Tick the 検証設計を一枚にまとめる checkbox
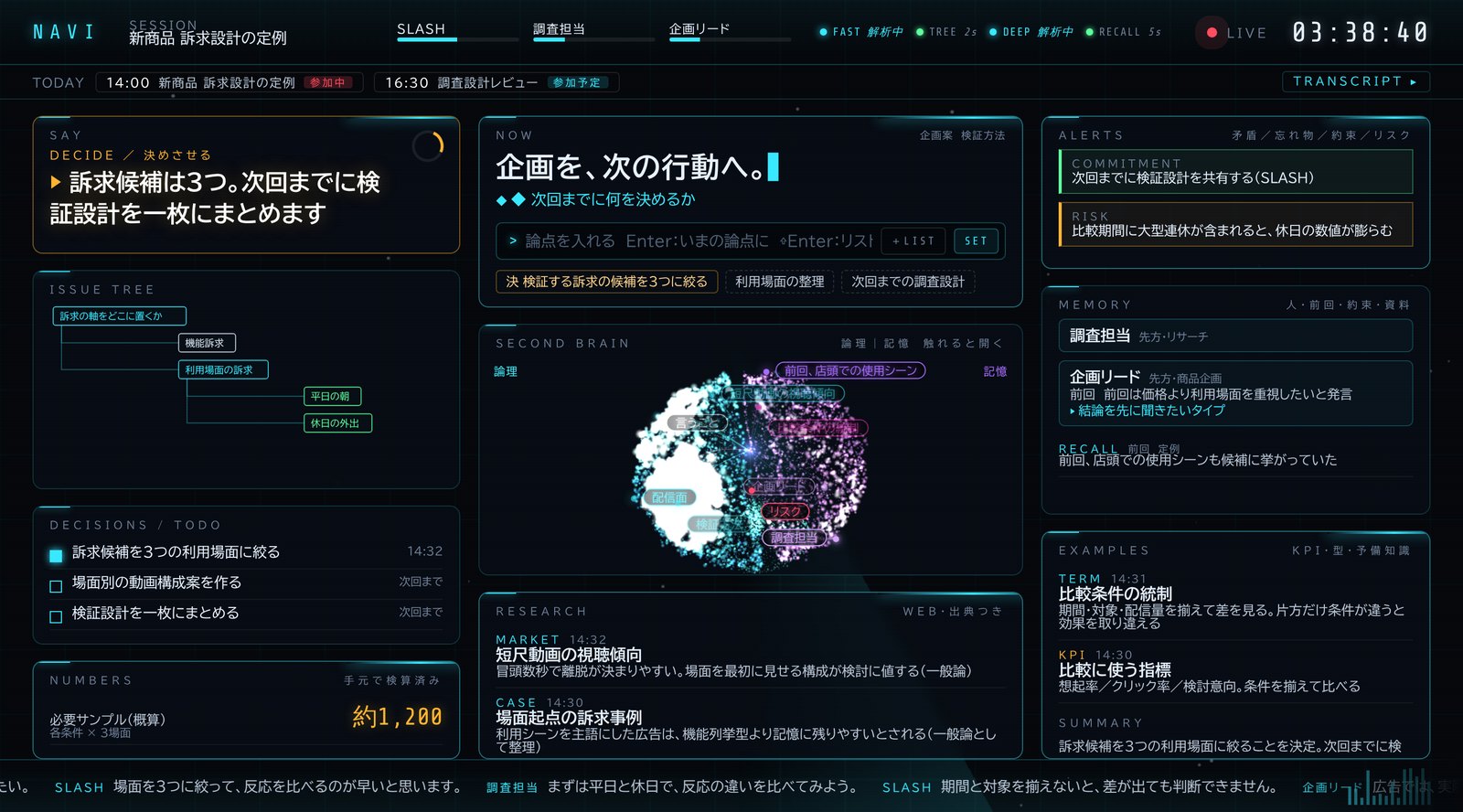The image size is (1463, 812). (56, 617)
